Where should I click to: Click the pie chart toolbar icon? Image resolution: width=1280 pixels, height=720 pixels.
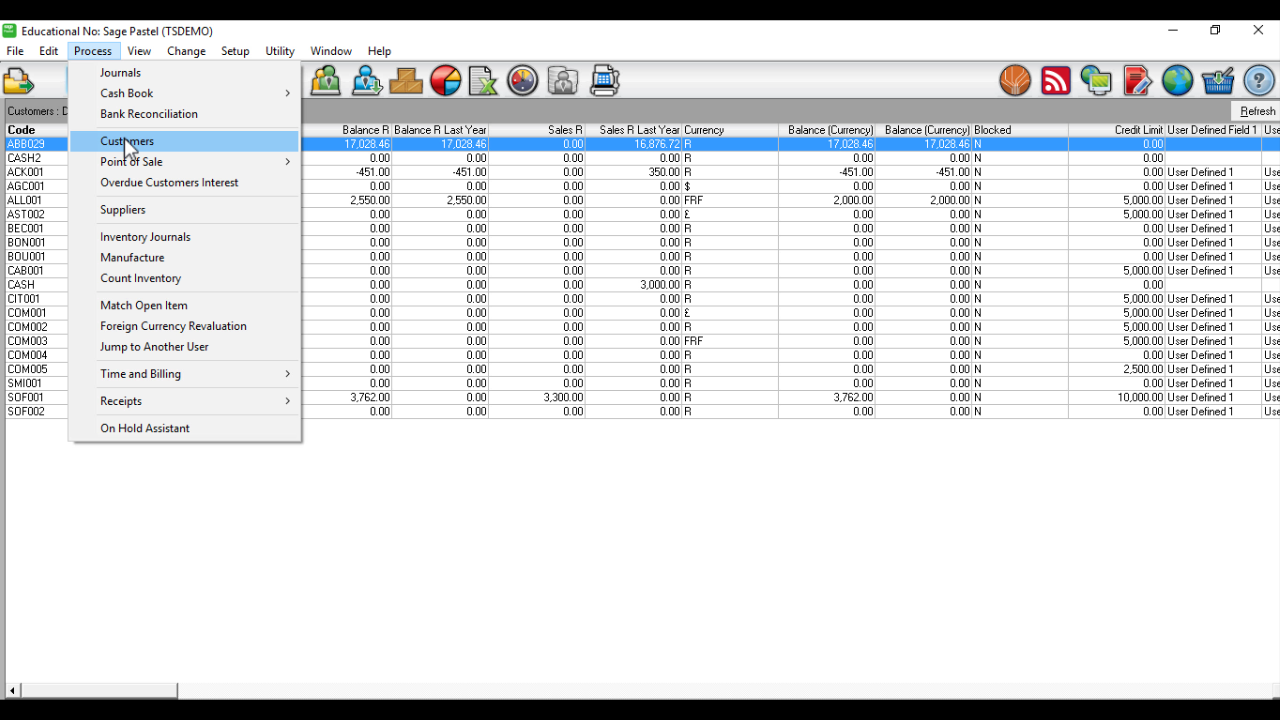point(446,81)
